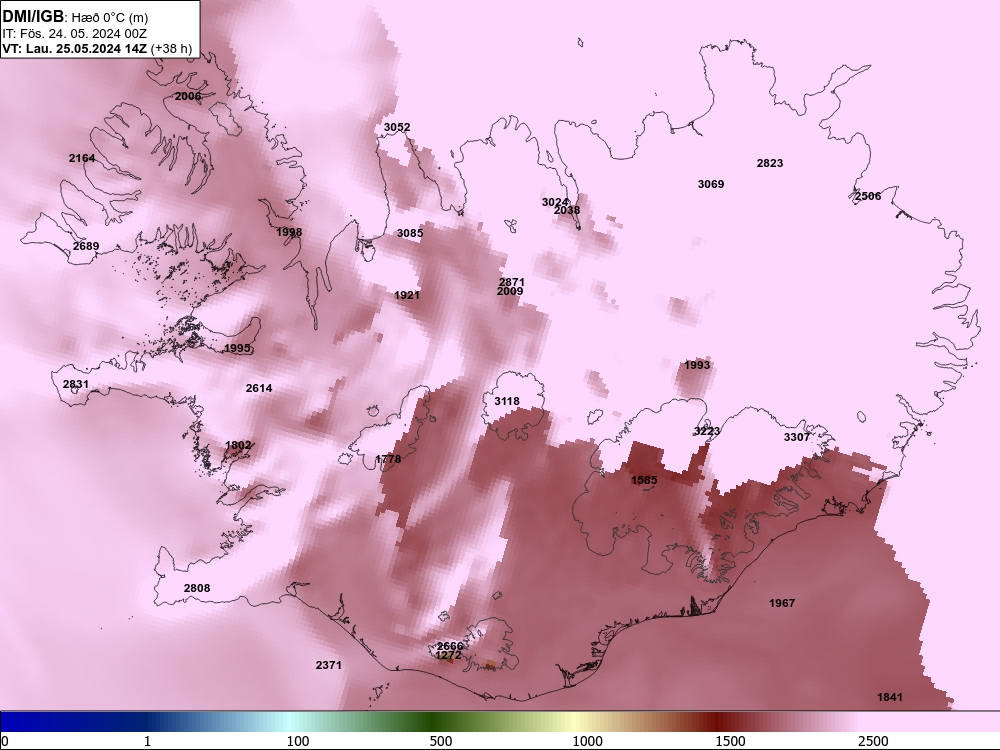Click the map value 1778

click(x=388, y=459)
